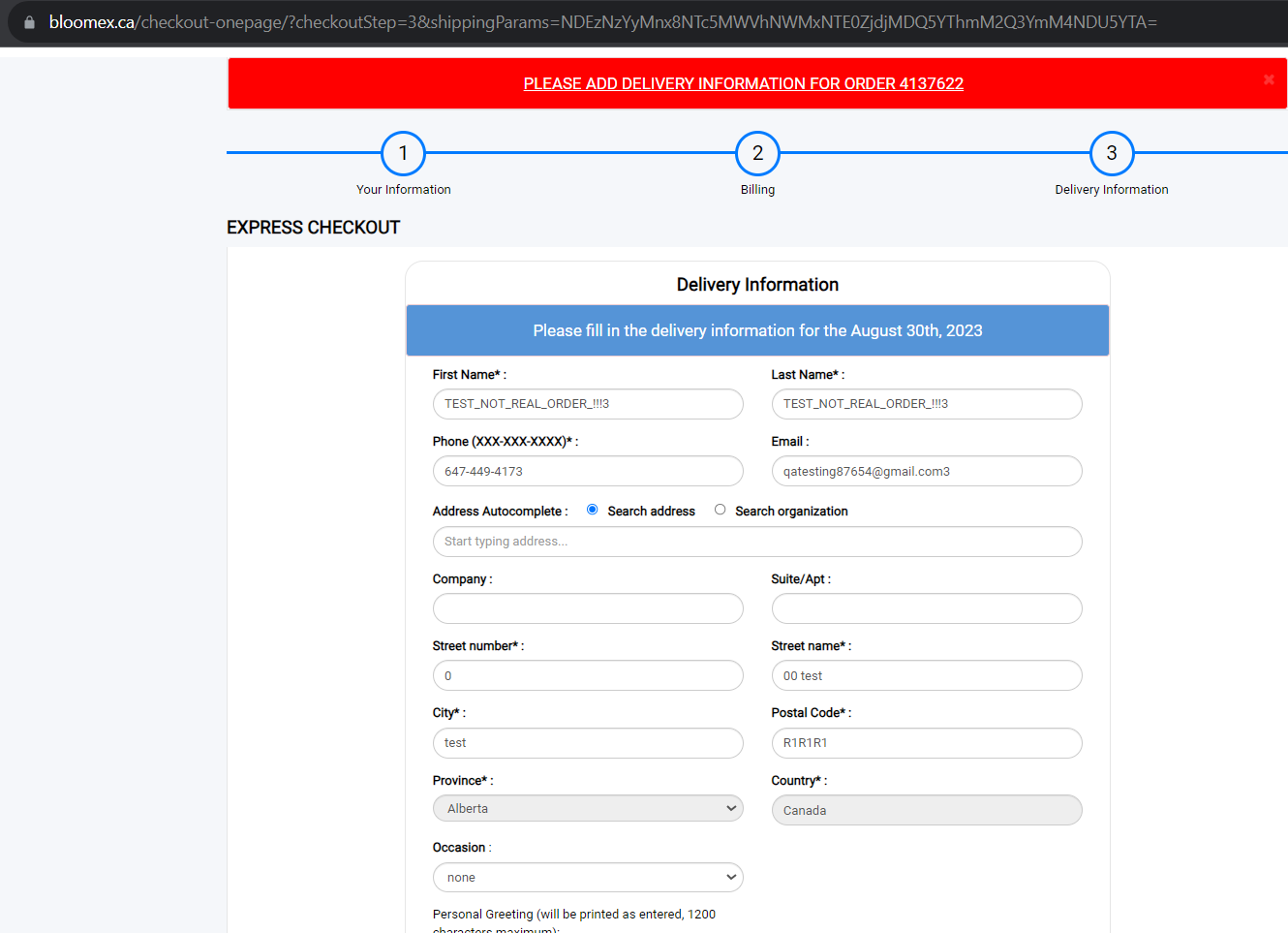Click the Suite/Apt input field
This screenshot has height=933, width=1288.
tap(927, 608)
